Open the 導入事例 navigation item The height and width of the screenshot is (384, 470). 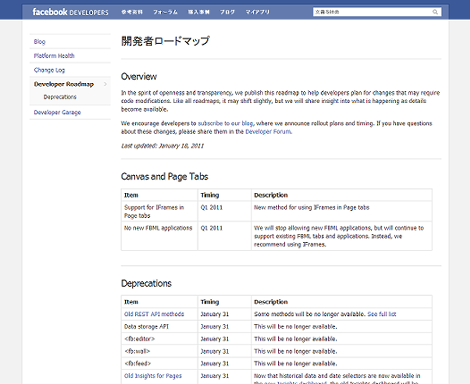point(199,12)
